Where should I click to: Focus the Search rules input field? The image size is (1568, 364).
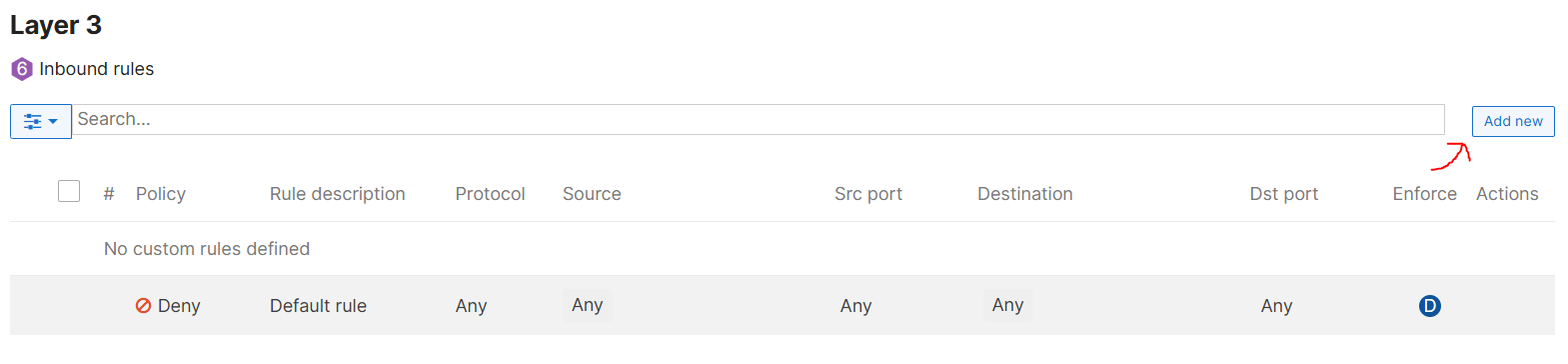[759, 119]
